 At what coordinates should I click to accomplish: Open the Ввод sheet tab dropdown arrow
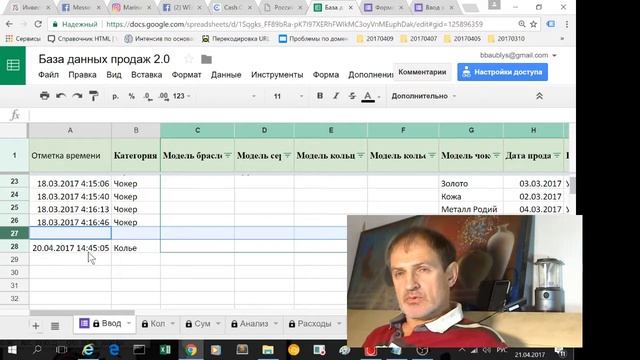point(129,324)
